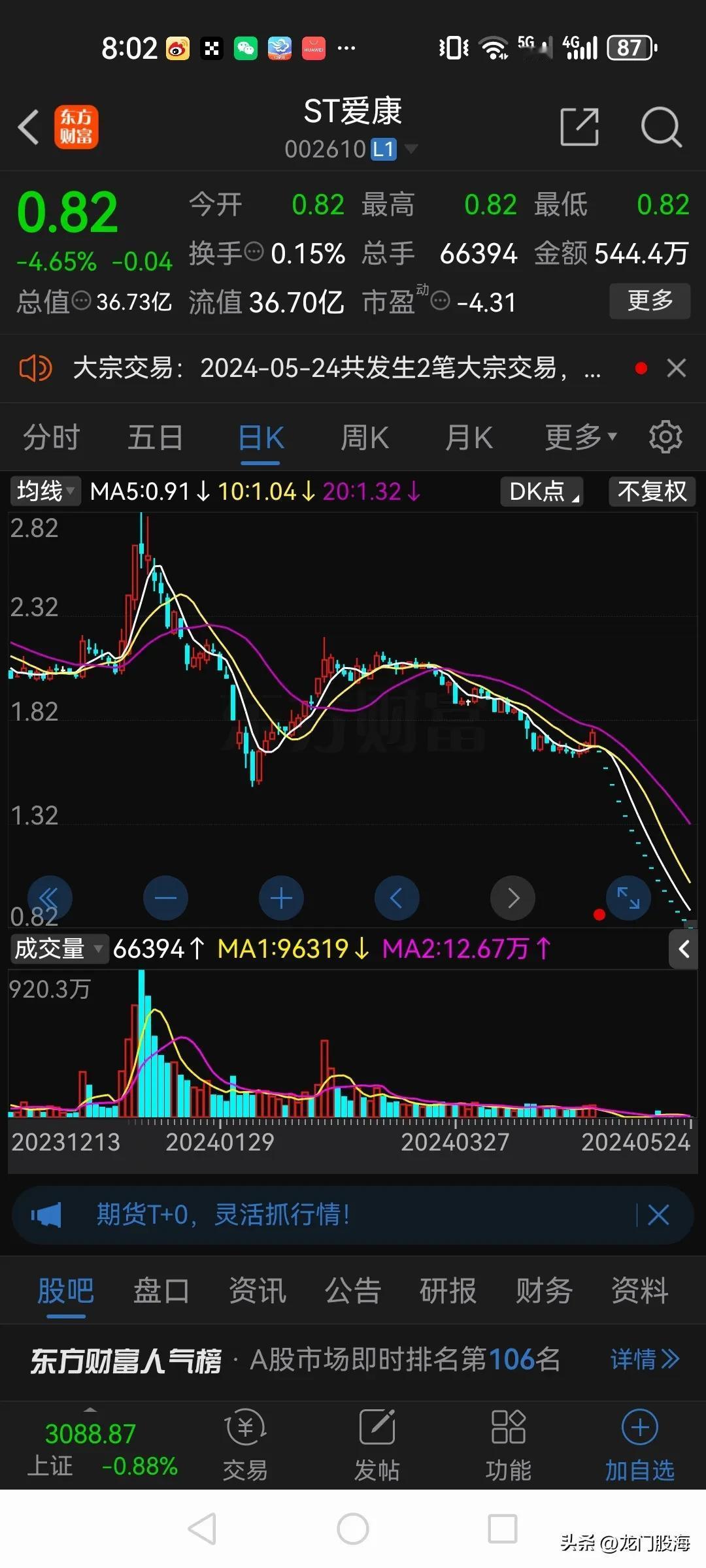Open chart settings gear icon
Image resolution: width=706 pixels, height=1568 pixels.
click(665, 436)
